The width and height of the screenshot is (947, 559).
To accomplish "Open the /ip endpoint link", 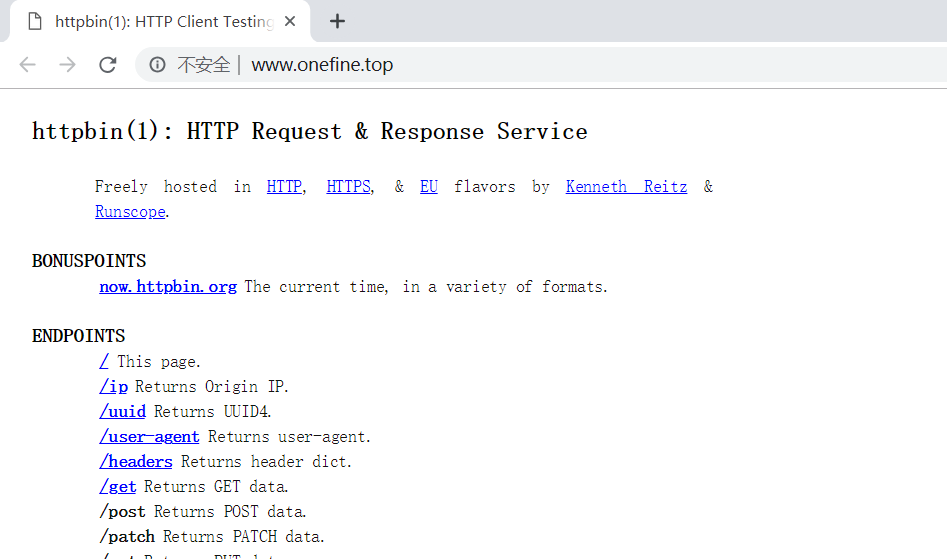I will tap(114, 387).
